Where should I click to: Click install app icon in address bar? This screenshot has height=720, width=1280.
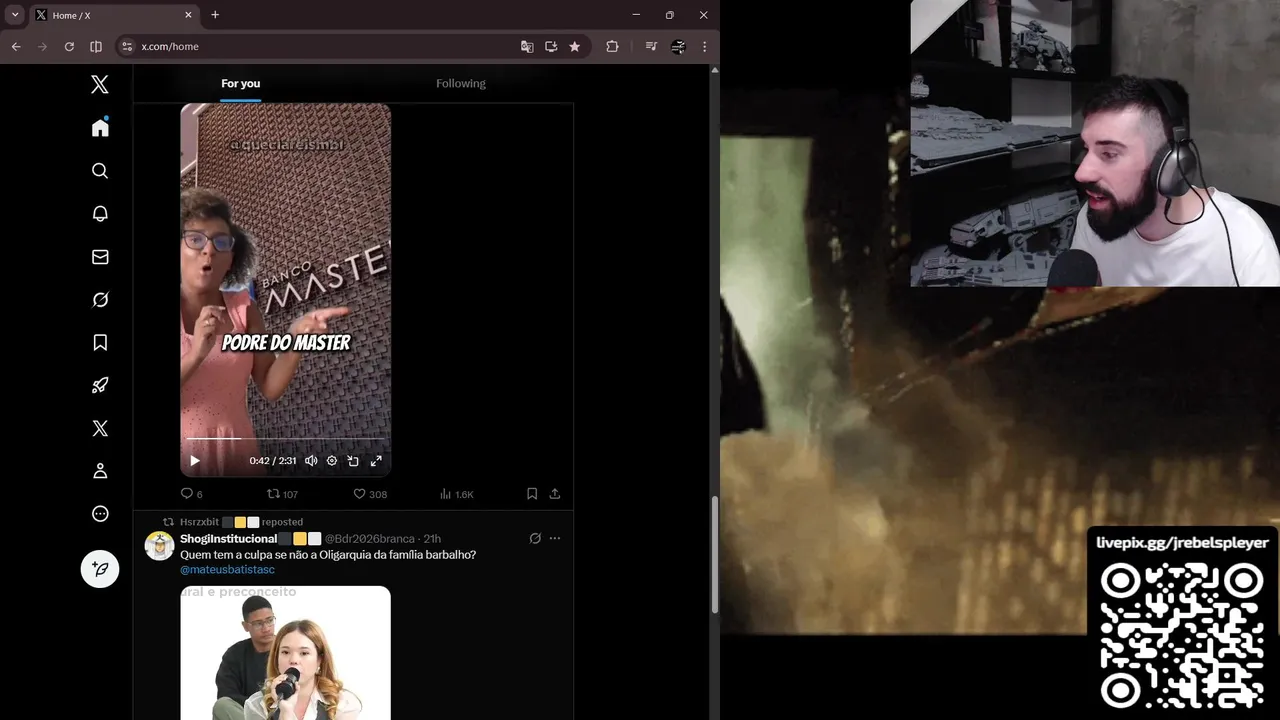coord(551,46)
